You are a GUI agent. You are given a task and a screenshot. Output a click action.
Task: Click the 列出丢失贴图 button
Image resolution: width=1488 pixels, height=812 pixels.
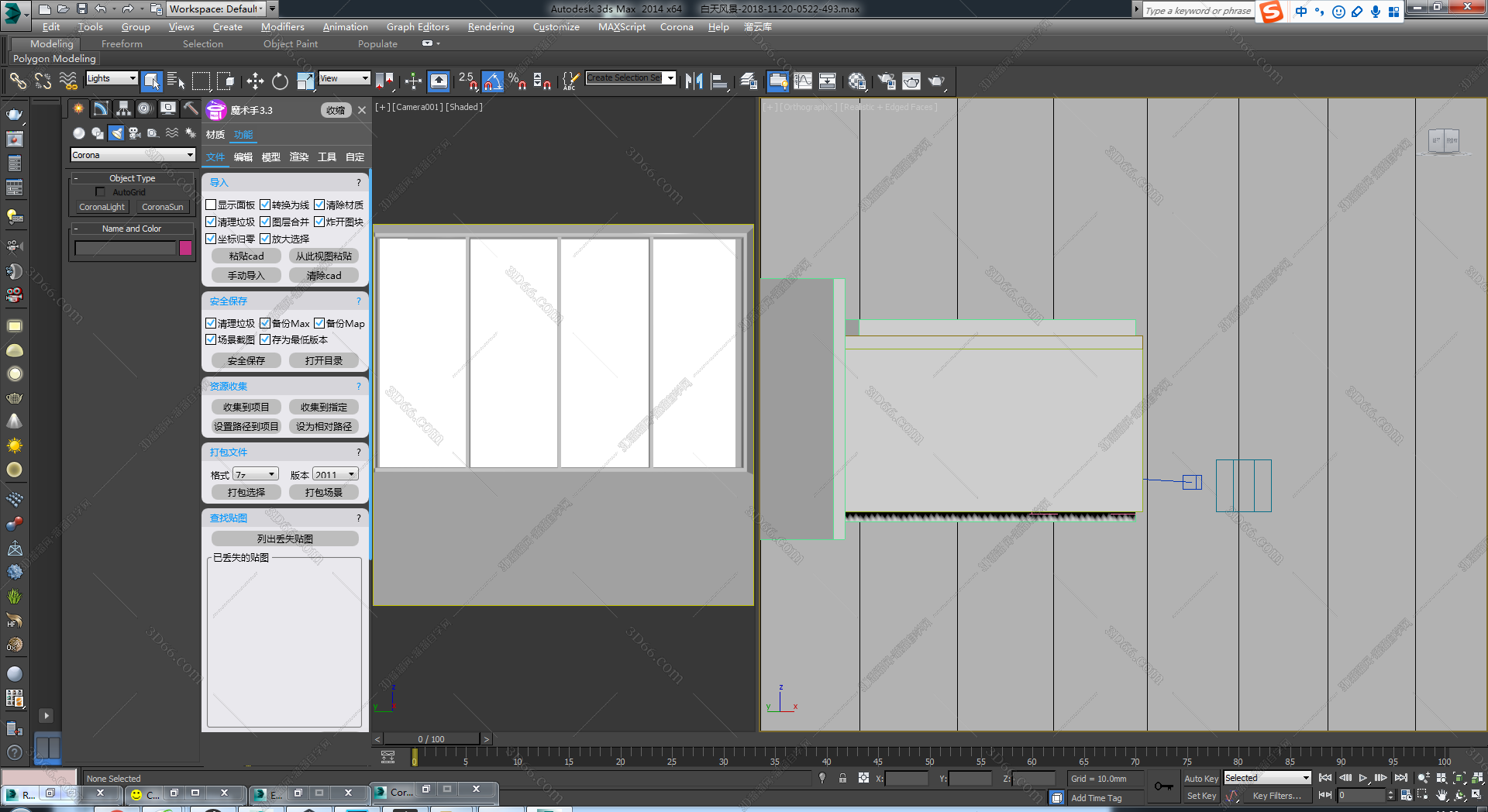(285, 538)
